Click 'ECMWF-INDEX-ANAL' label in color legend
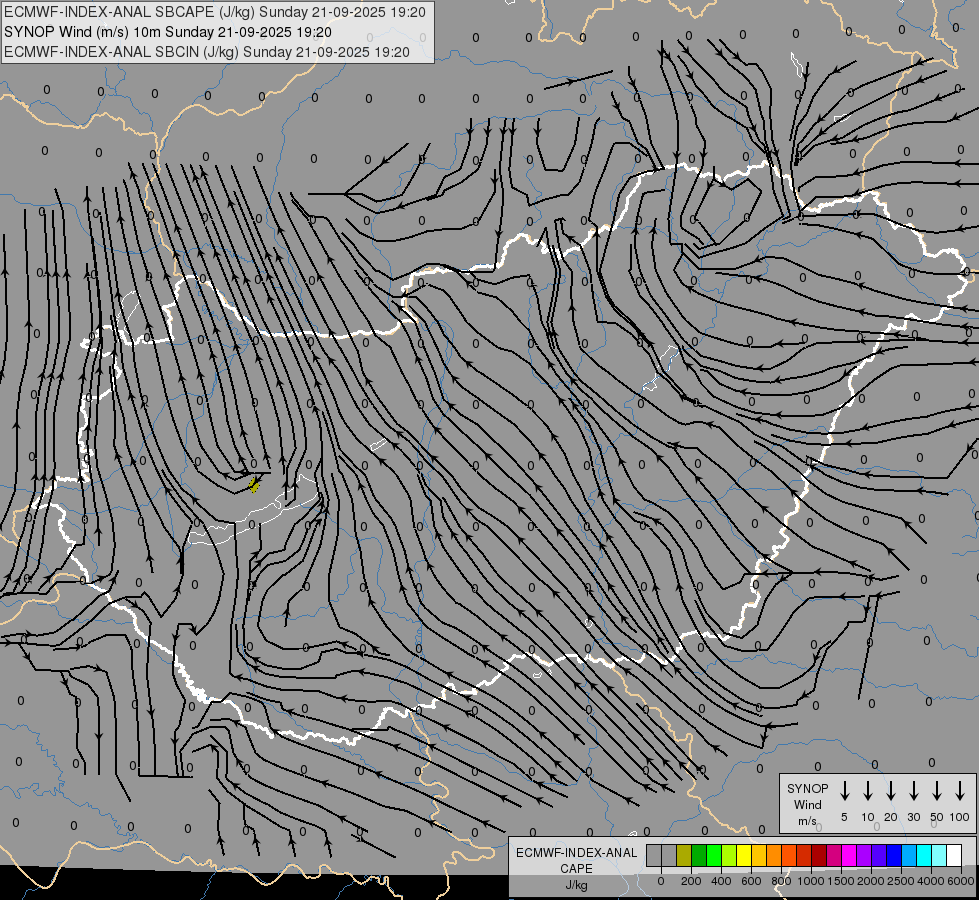Screen dimensions: 979x900 (x=576, y=853)
